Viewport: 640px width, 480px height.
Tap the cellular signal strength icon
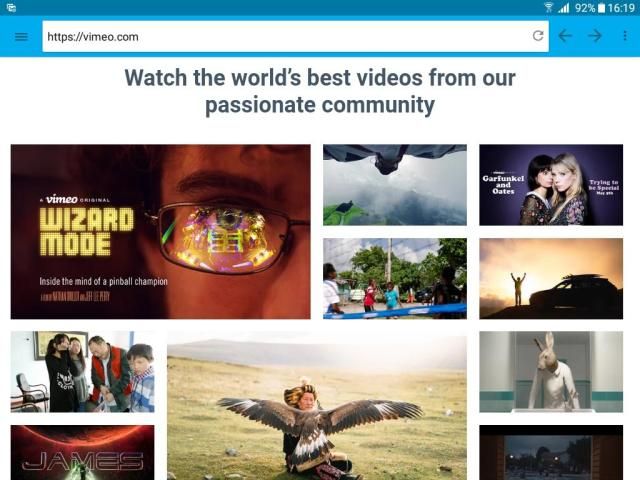coord(563,8)
